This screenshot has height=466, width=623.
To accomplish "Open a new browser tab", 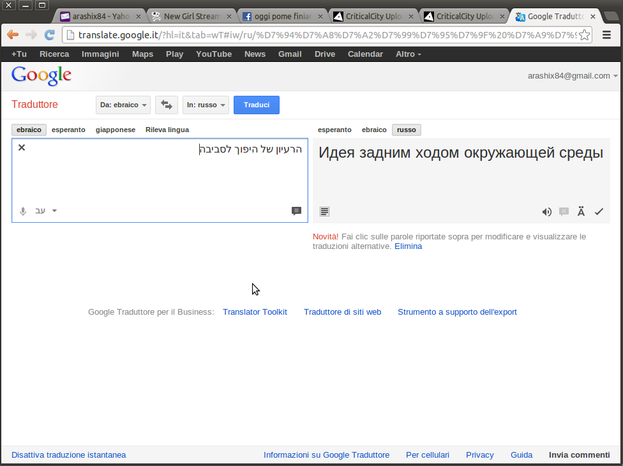I will coord(611,16).
